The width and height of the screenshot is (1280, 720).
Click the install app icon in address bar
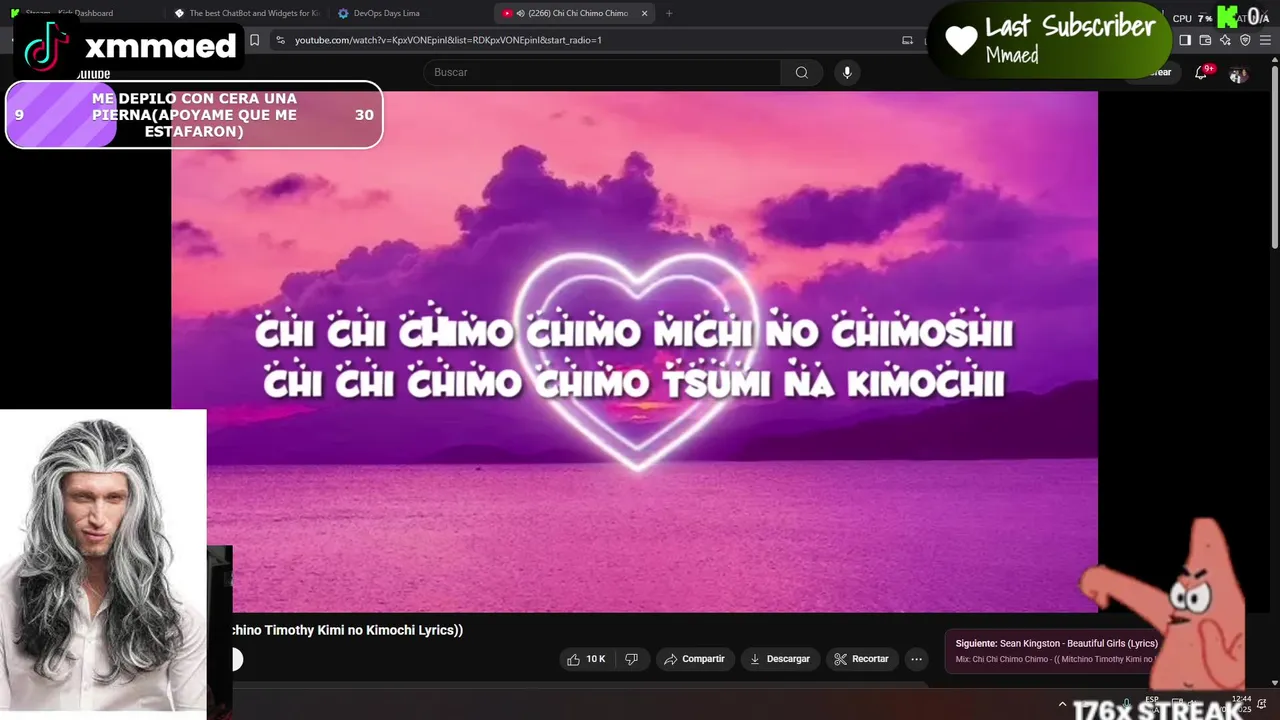pos(907,40)
